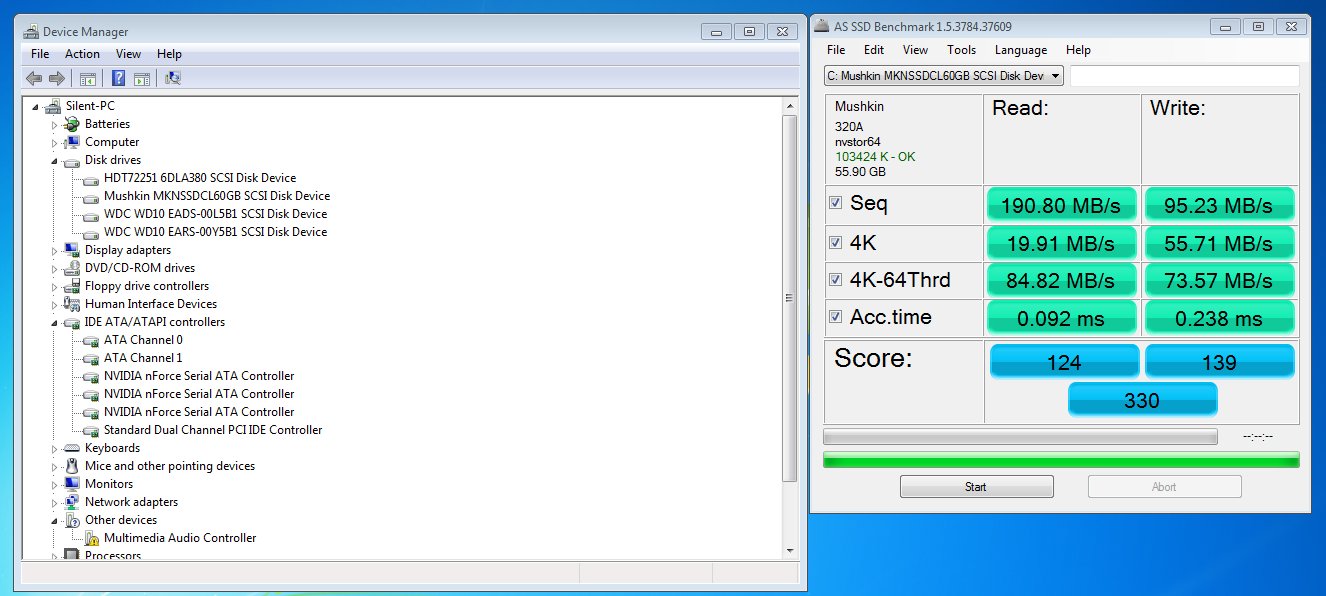Click the Start benchmark button

tap(977, 487)
